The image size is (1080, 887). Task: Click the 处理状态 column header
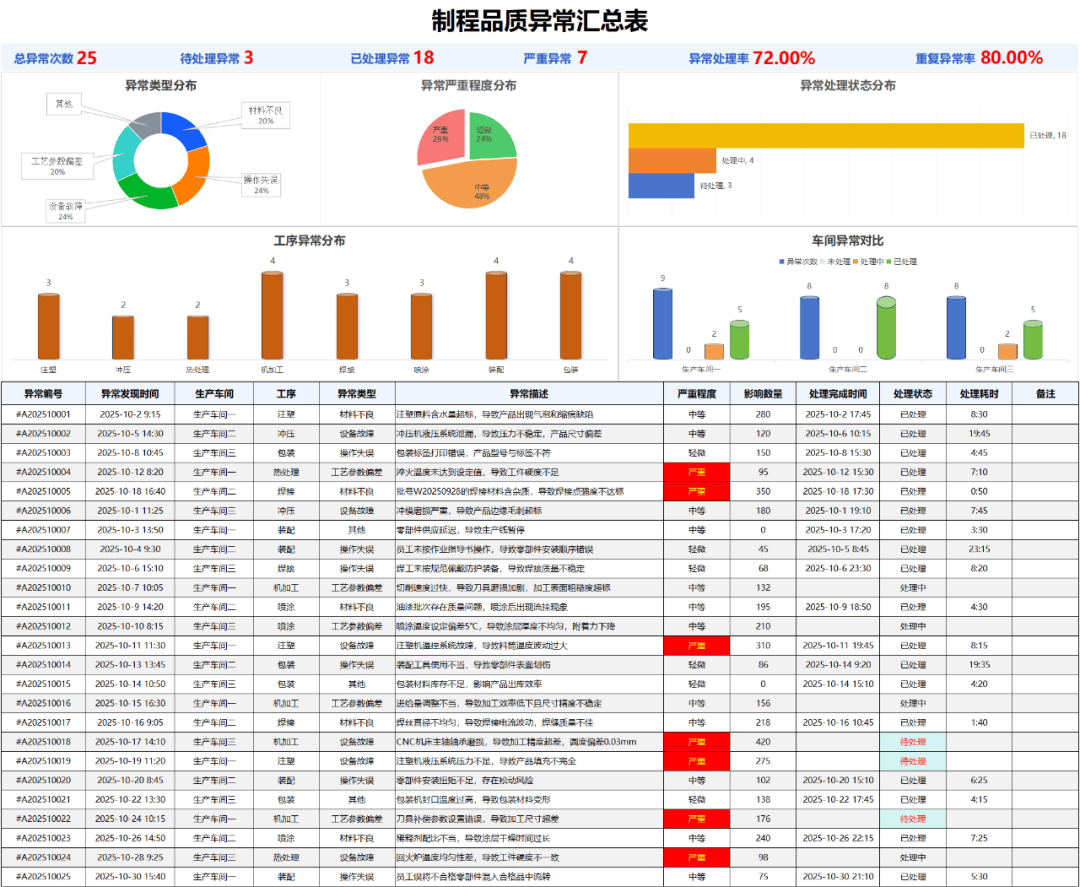point(912,394)
